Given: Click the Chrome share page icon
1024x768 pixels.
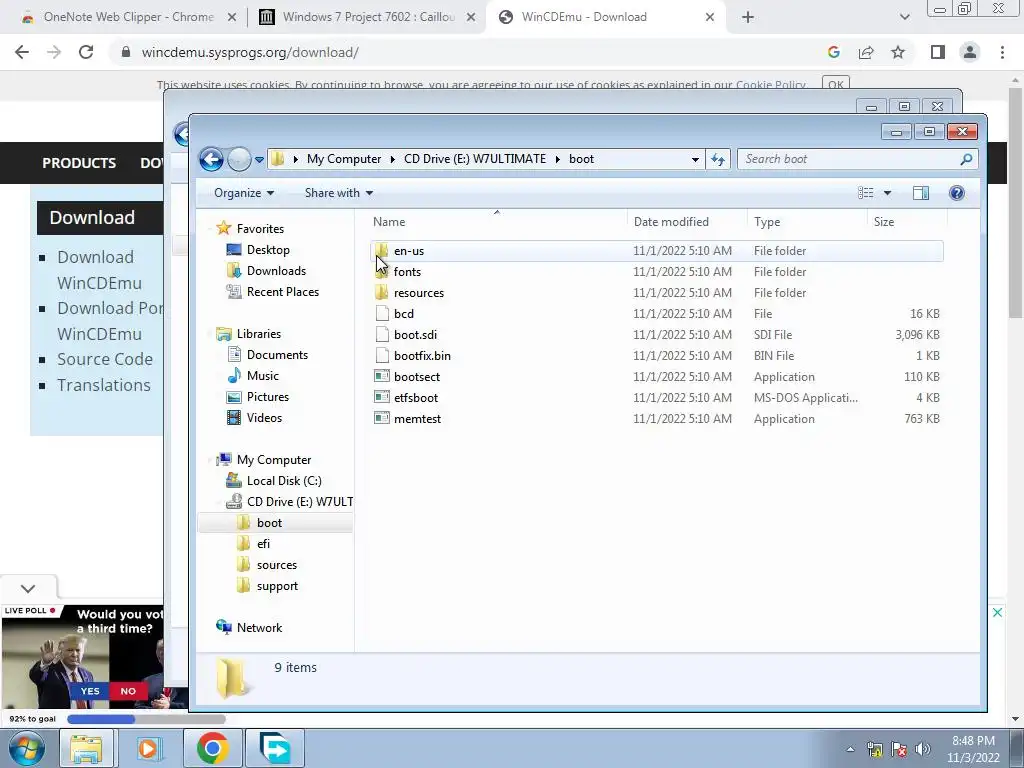Looking at the screenshot, I should [x=866, y=52].
